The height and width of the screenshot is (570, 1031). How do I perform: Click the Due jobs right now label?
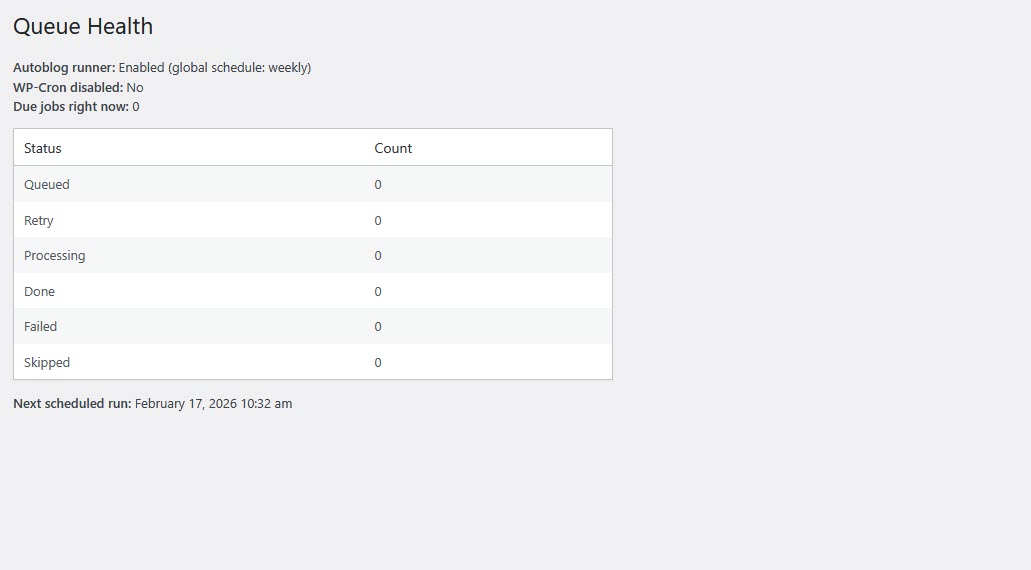click(70, 107)
